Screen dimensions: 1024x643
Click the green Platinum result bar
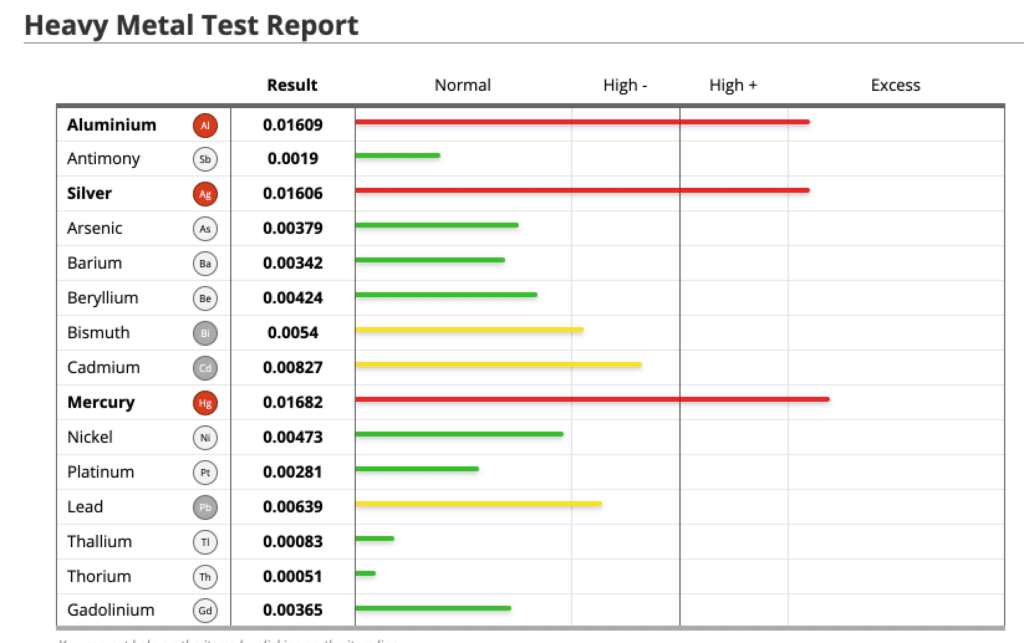417,469
